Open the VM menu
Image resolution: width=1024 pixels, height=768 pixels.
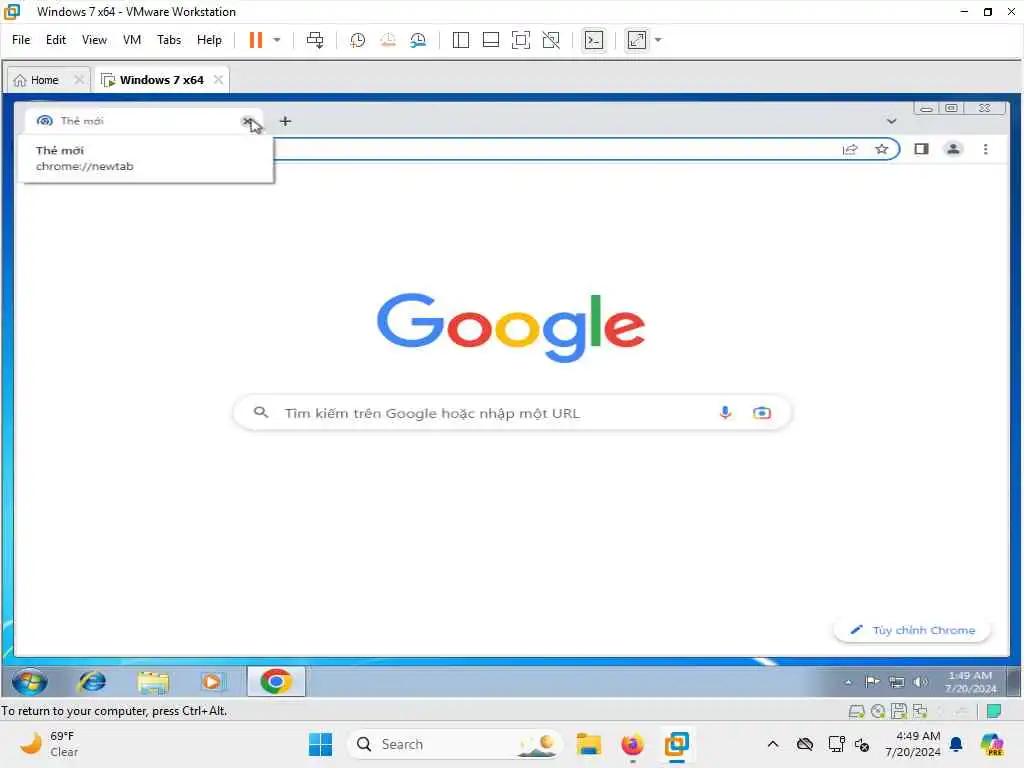(x=132, y=40)
